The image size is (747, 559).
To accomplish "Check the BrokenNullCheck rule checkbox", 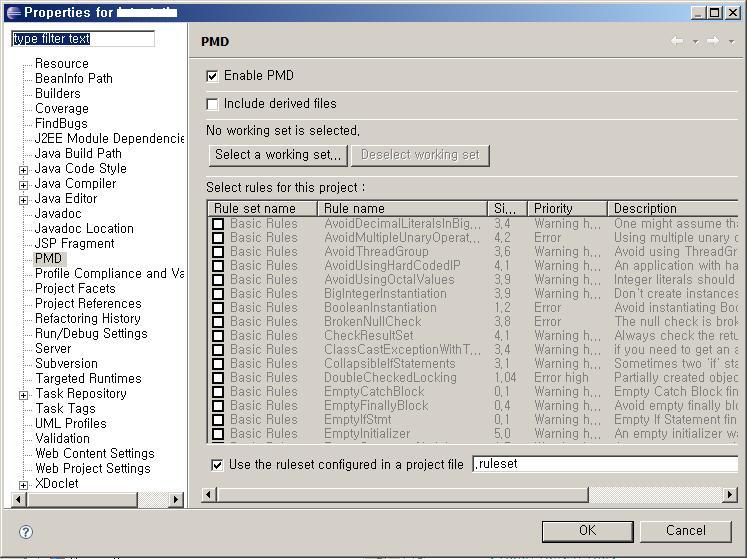I will click(218, 322).
